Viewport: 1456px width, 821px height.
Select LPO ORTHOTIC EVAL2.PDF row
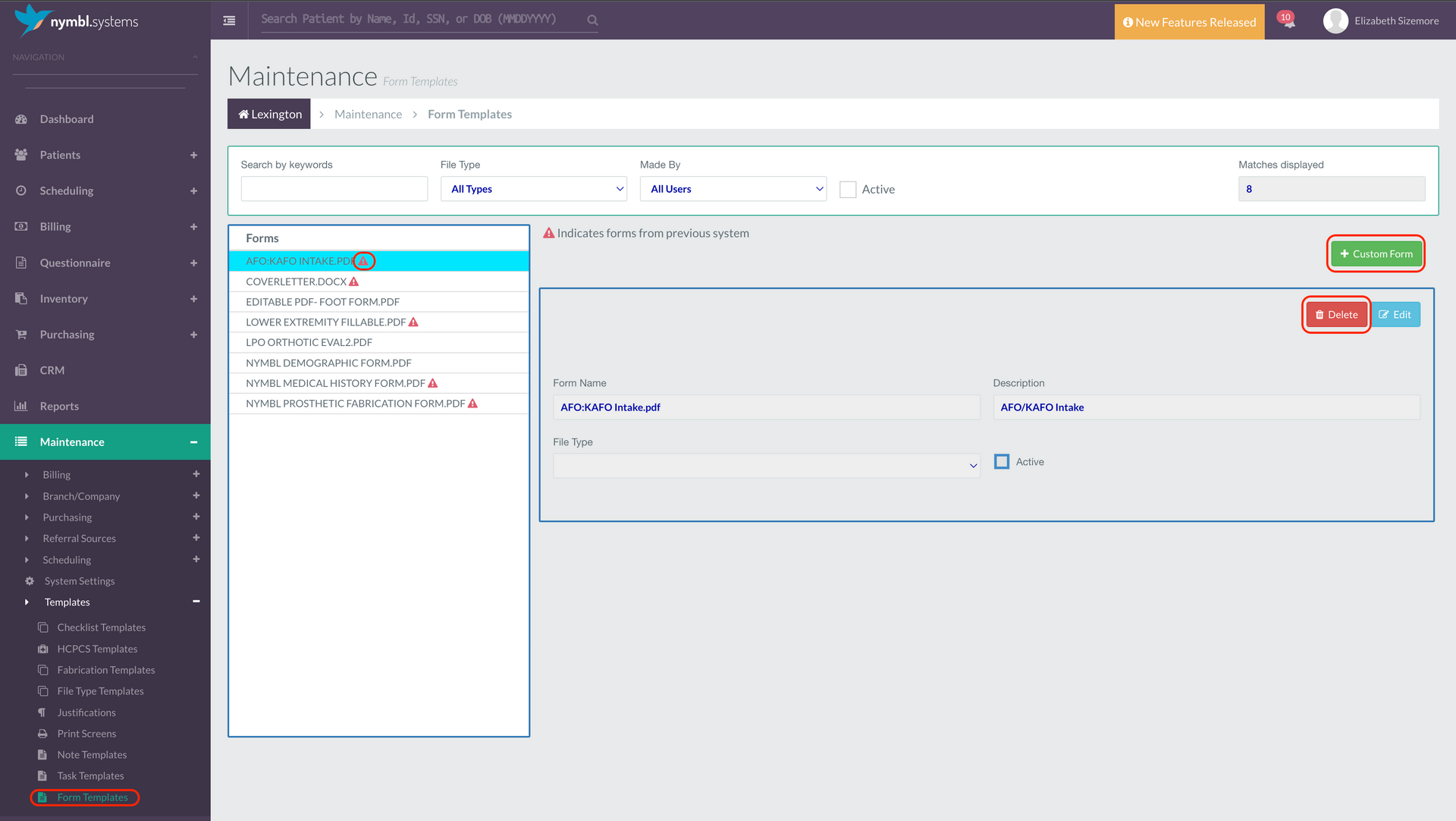coord(378,342)
